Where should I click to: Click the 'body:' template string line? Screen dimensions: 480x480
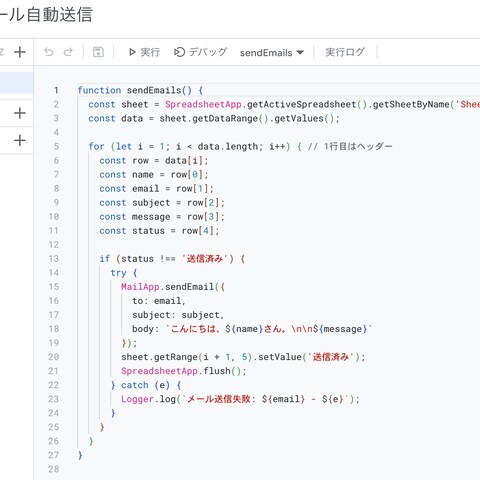[x=252, y=329]
